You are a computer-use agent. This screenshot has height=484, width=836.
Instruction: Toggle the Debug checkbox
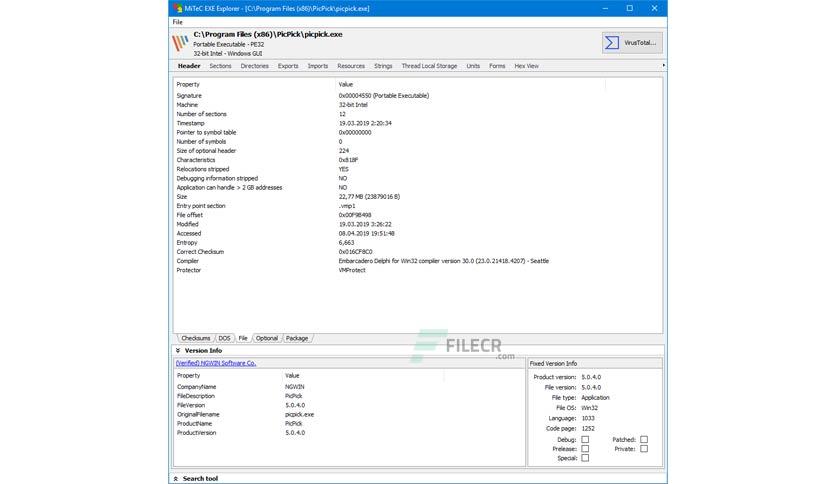tap(585, 440)
